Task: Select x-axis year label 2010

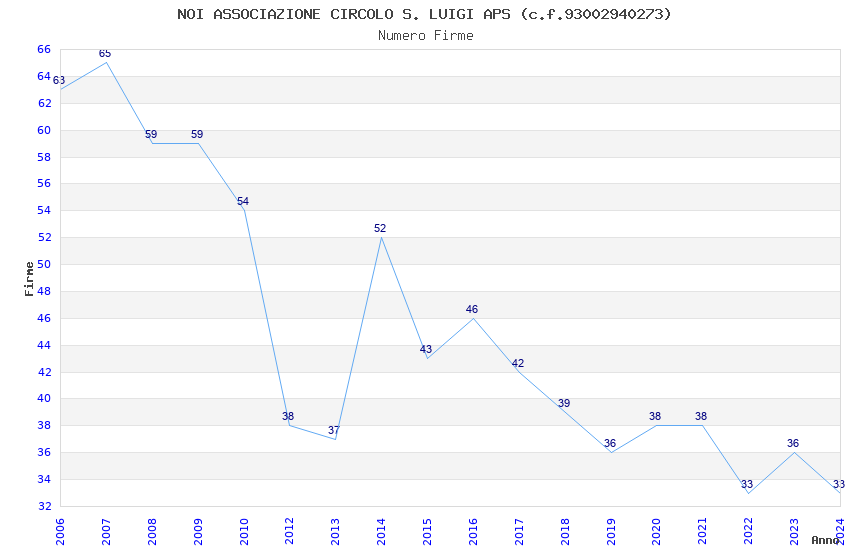Action: [x=244, y=532]
